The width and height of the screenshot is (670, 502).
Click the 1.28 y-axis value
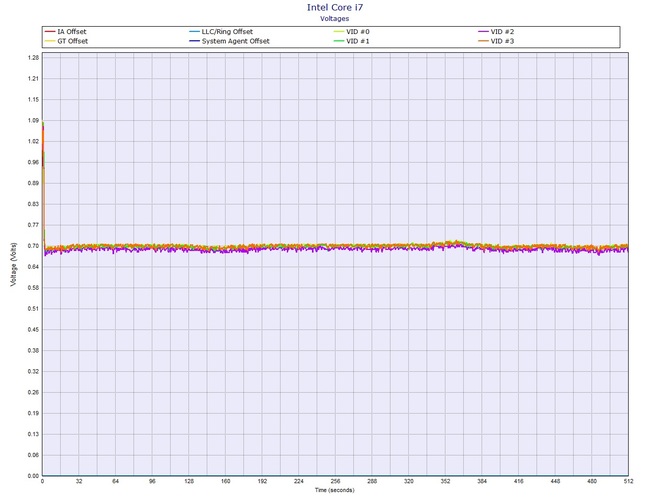tap(33, 58)
